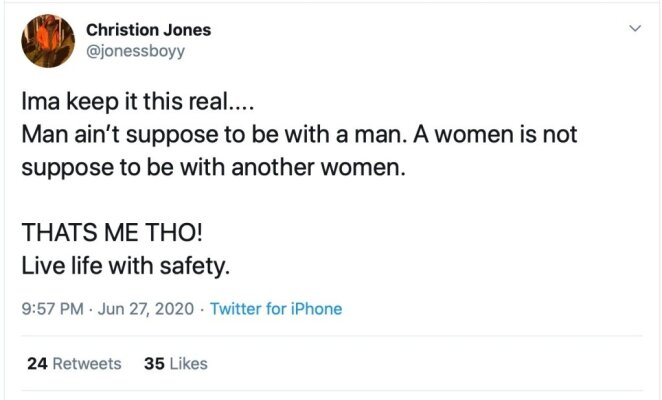662x400 pixels.
Task: Click the word Retweets
Action: coord(87,363)
